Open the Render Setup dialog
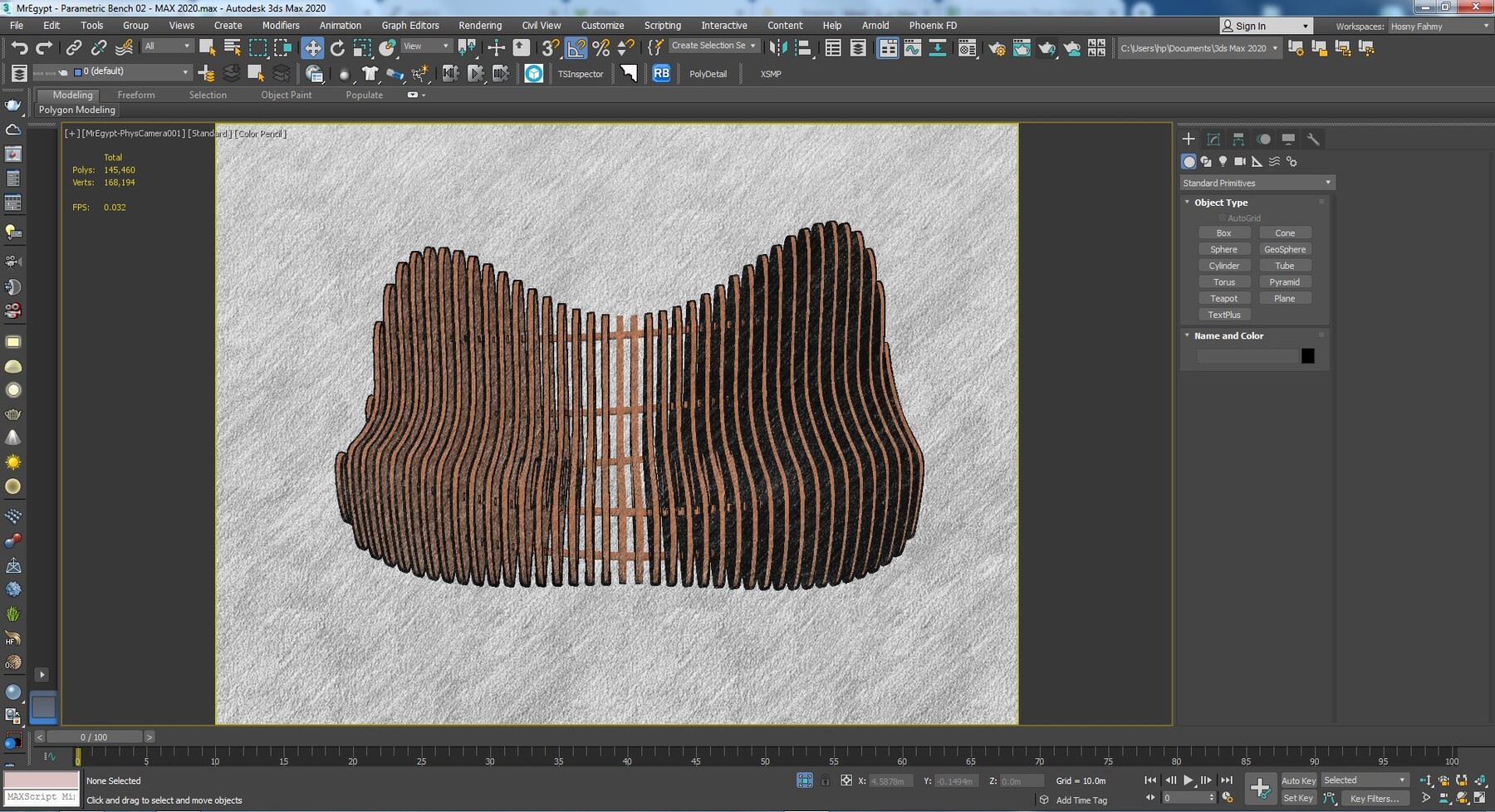1495x812 pixels. pyautogui.click(x=996, y=47)
